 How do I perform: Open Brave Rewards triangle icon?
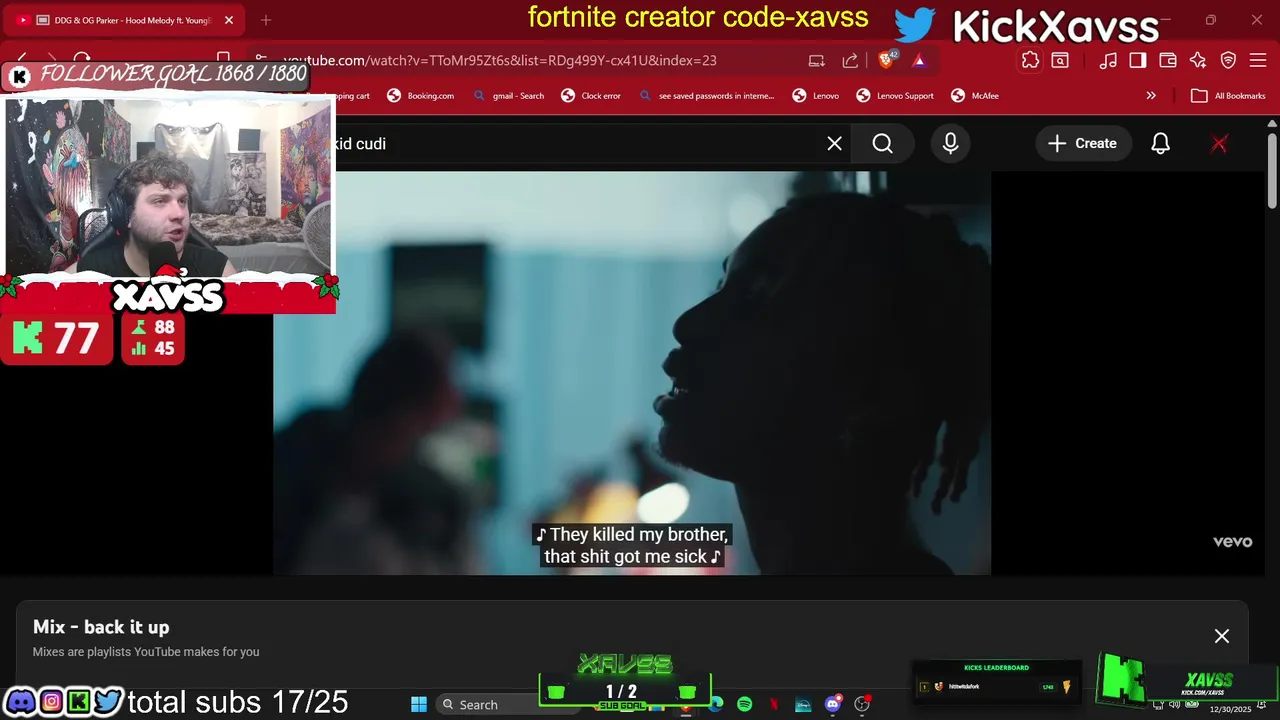919,60
